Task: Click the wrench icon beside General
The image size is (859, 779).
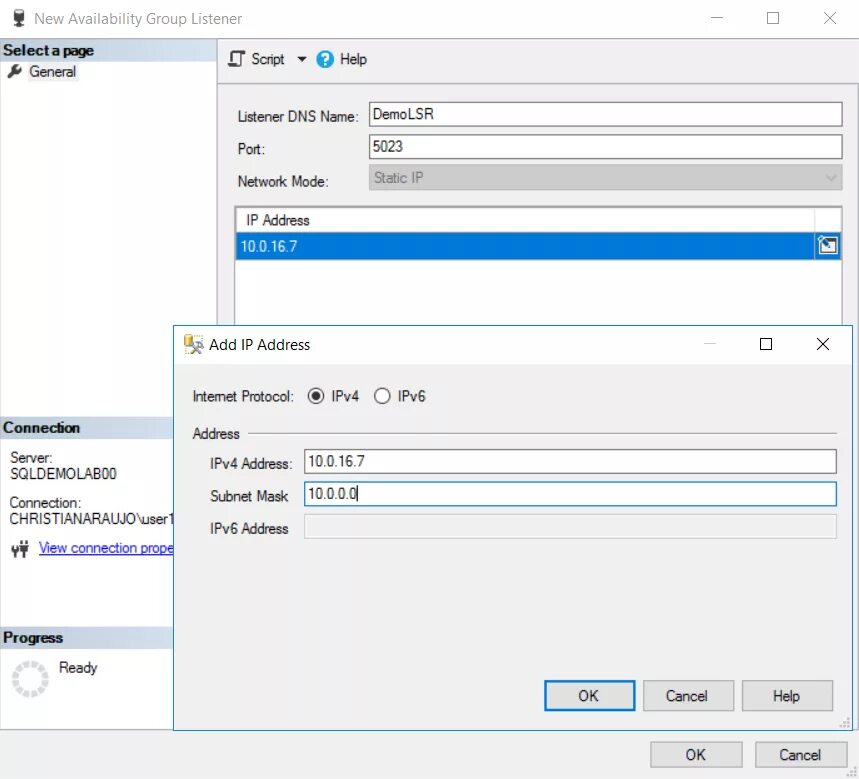Action: [x=15, y=71]
